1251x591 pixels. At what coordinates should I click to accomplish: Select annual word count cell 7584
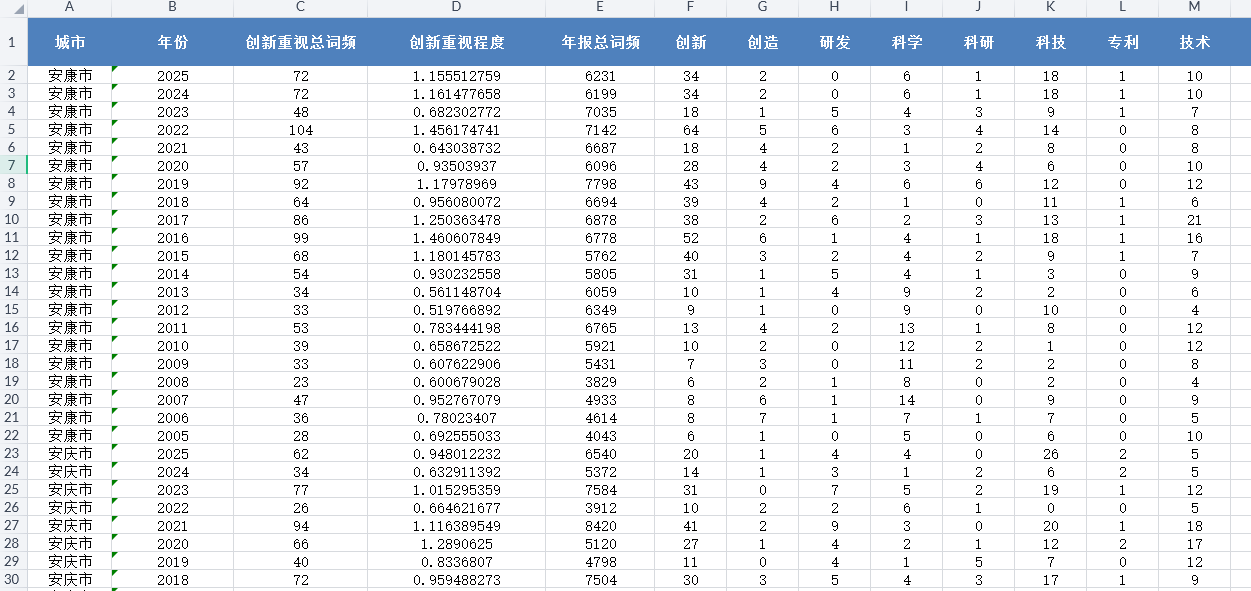click(x=600, y=489)
